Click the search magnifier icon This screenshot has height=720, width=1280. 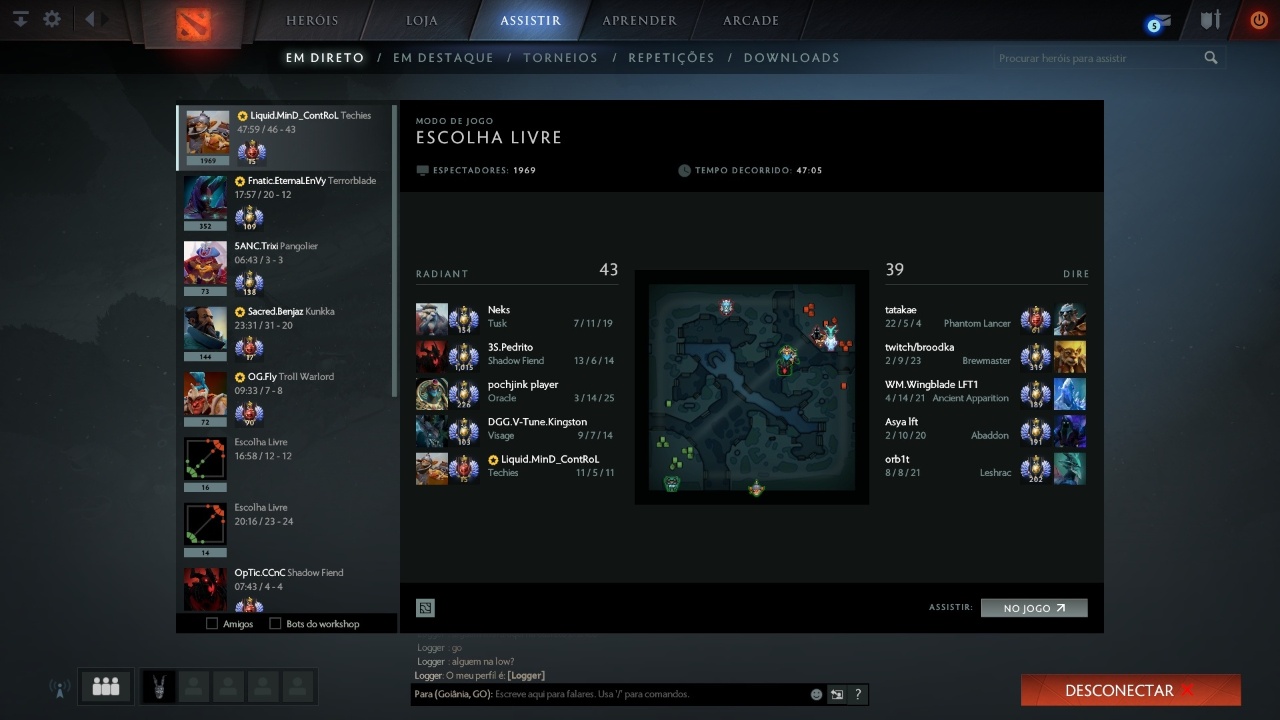1211,58
